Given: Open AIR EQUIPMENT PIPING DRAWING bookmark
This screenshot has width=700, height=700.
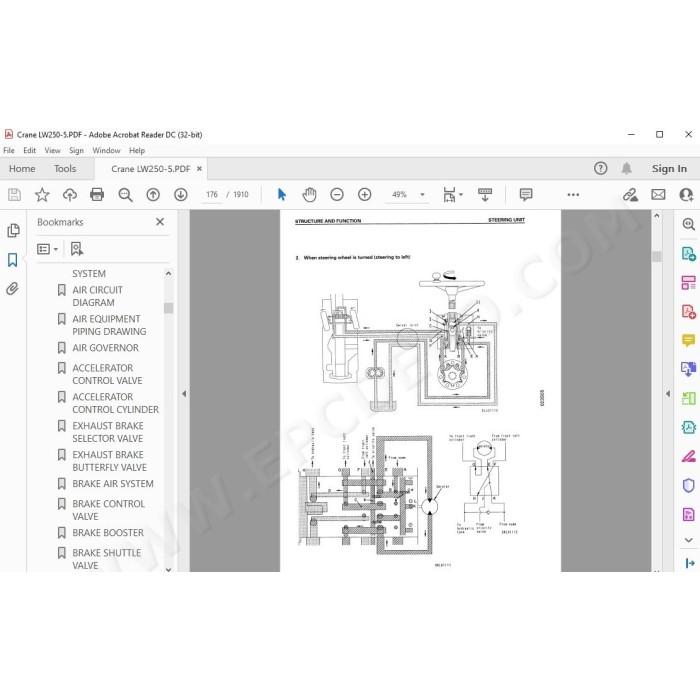Looking at the screenshot, I should (109, 325).
